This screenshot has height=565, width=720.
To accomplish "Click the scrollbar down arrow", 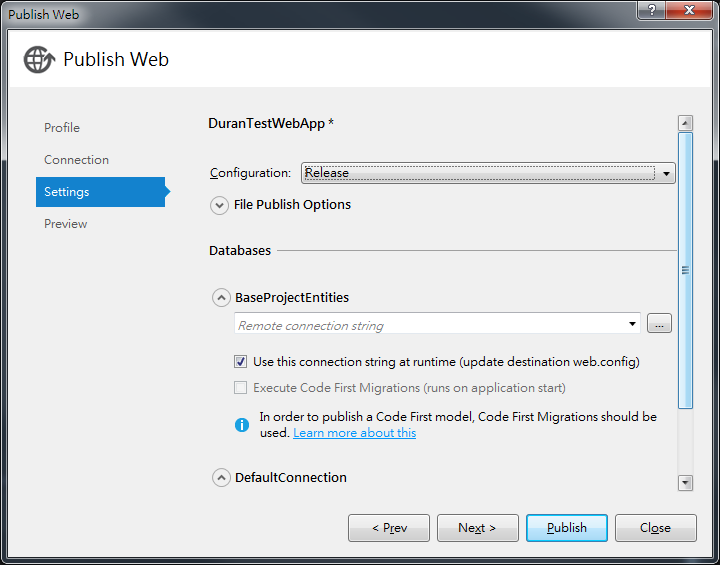I will tap(685, 483).
